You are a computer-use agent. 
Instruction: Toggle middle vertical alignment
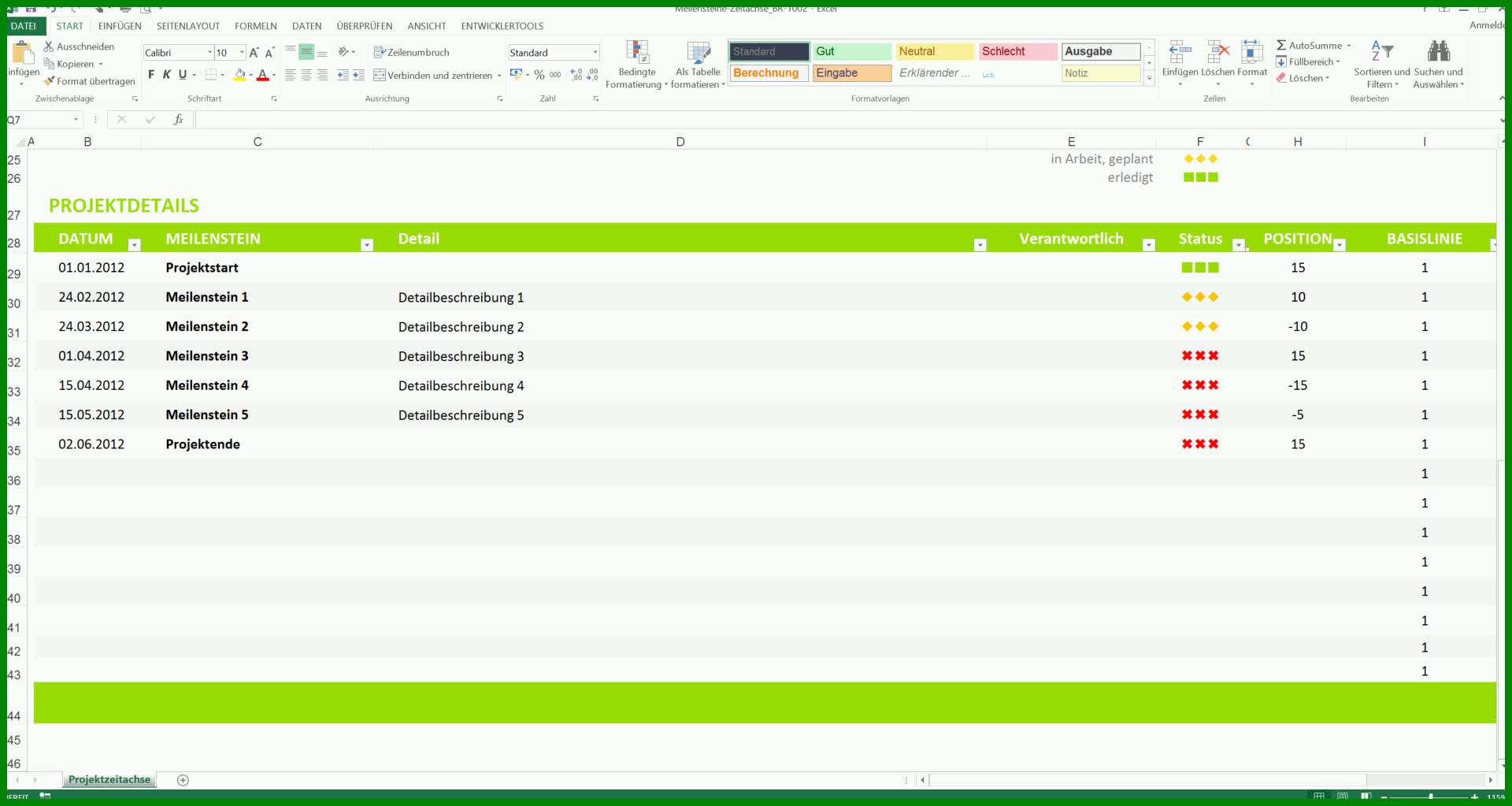306,52
